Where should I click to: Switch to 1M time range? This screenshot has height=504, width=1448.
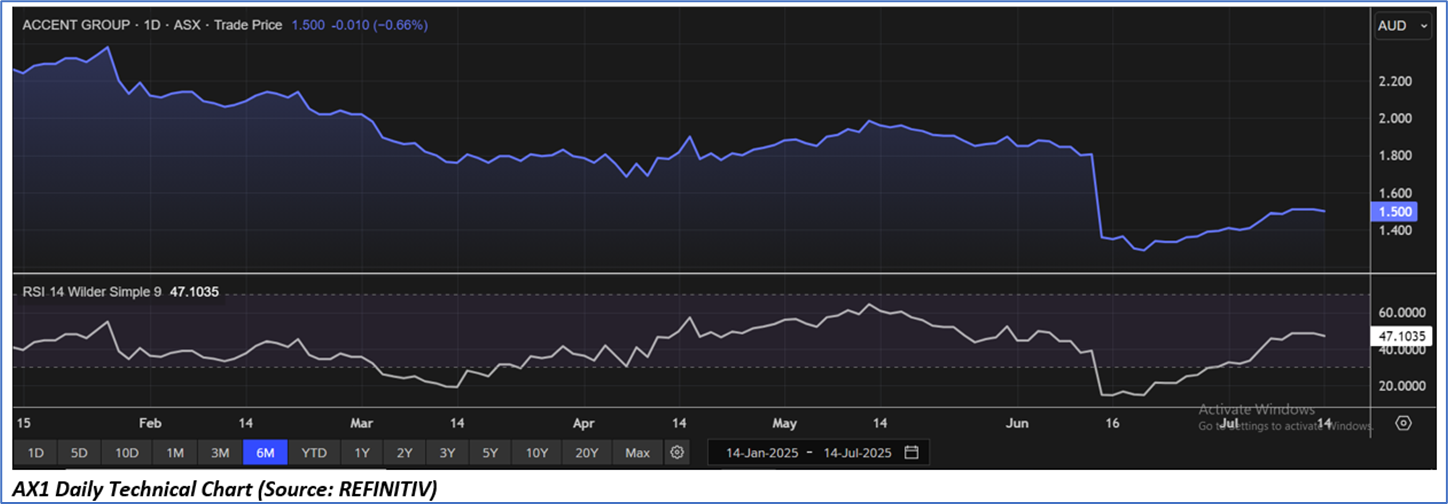click(x=175, y=453)
